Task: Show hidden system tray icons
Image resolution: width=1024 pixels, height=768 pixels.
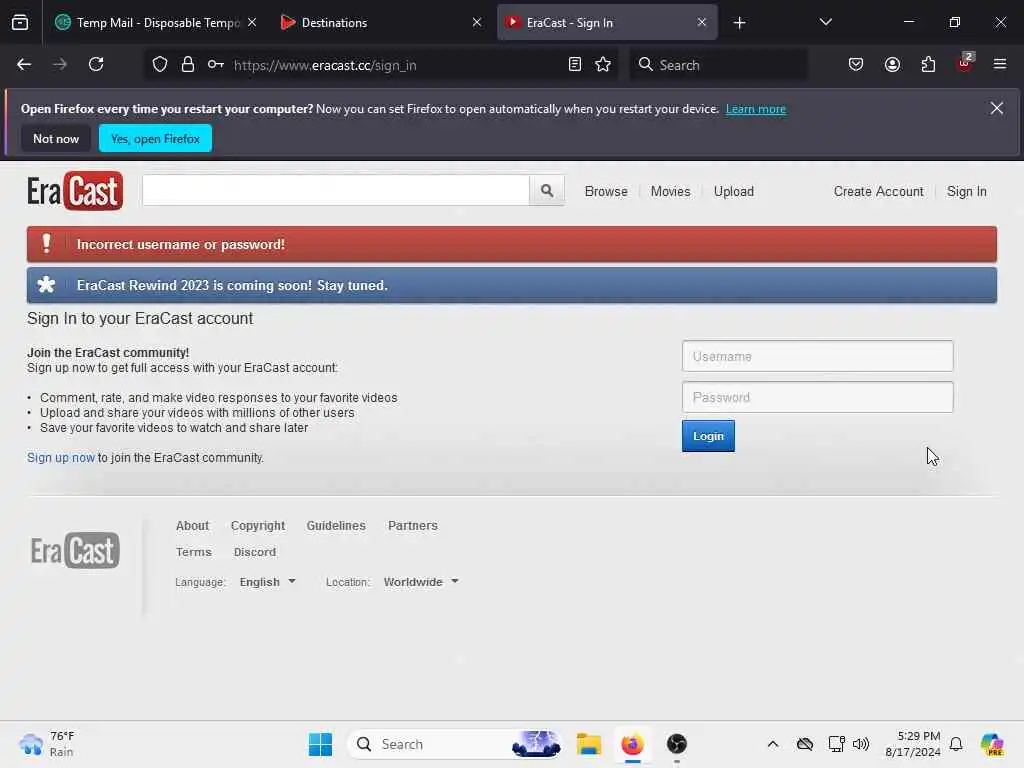Action: tap(773, 744)
